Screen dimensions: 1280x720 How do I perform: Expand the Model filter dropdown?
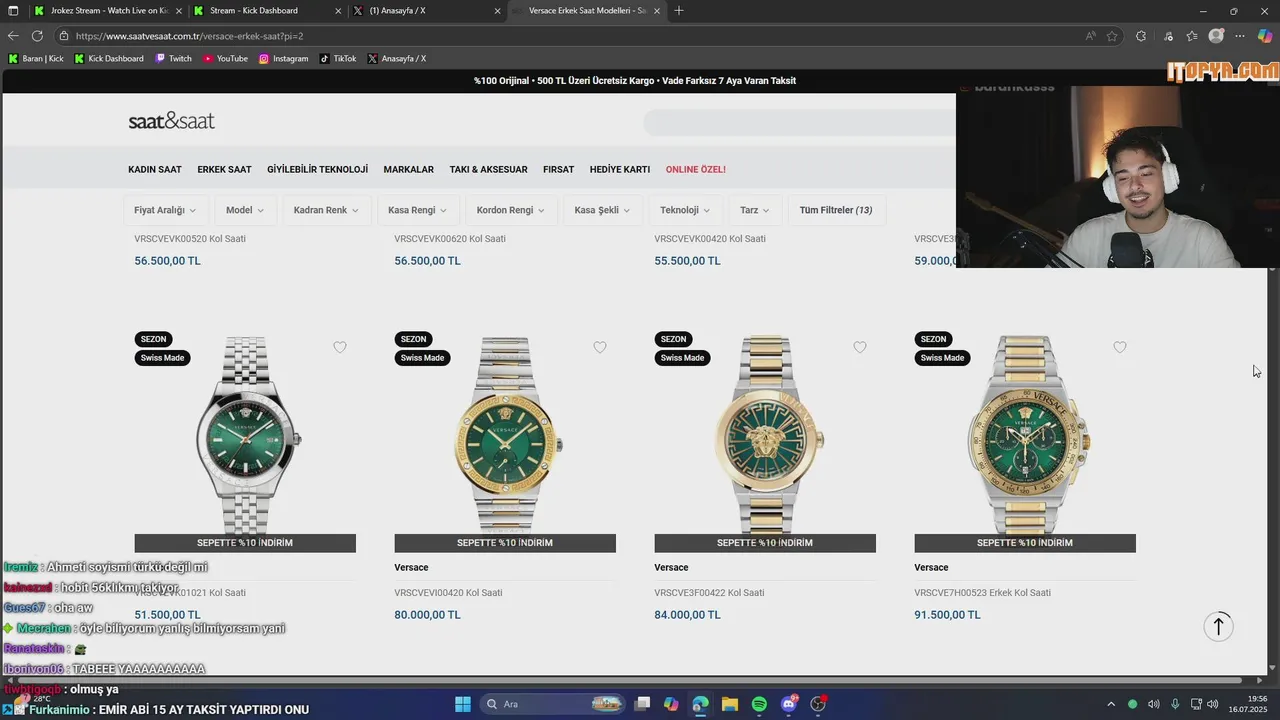click(245, 210)
